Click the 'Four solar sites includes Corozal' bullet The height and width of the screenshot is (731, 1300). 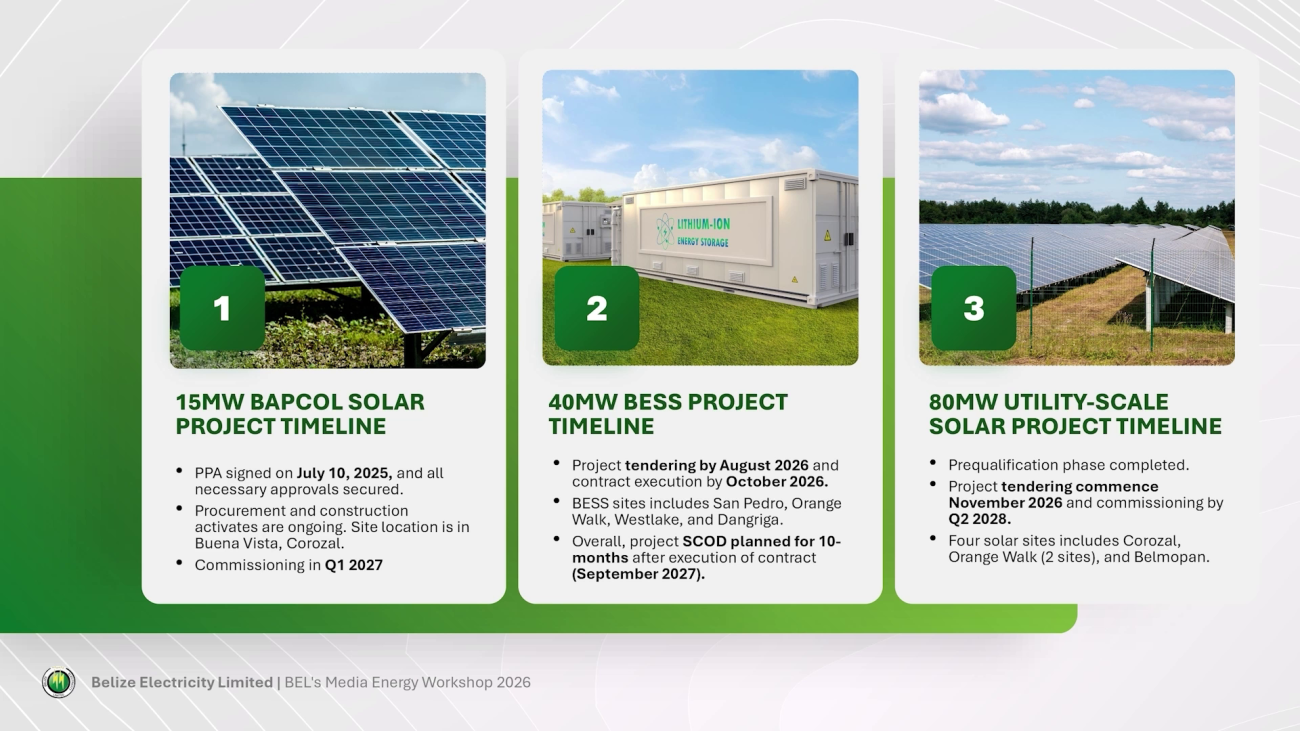1070,549
